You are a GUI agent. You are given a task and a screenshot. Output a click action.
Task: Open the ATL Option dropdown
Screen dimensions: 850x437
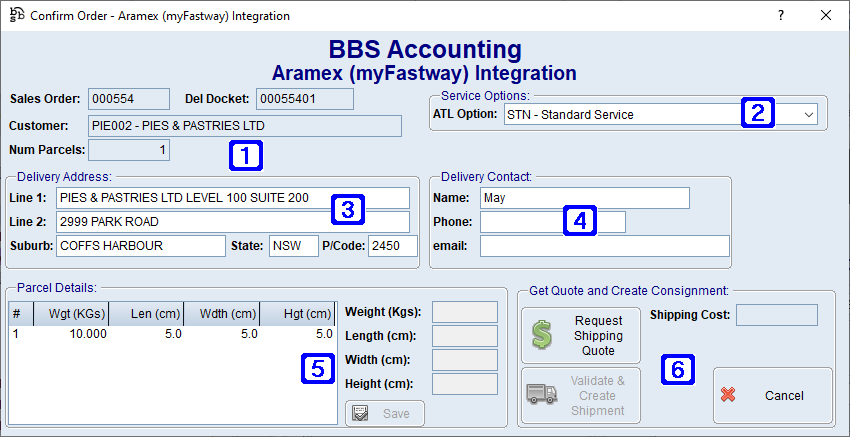coord(808,115)
